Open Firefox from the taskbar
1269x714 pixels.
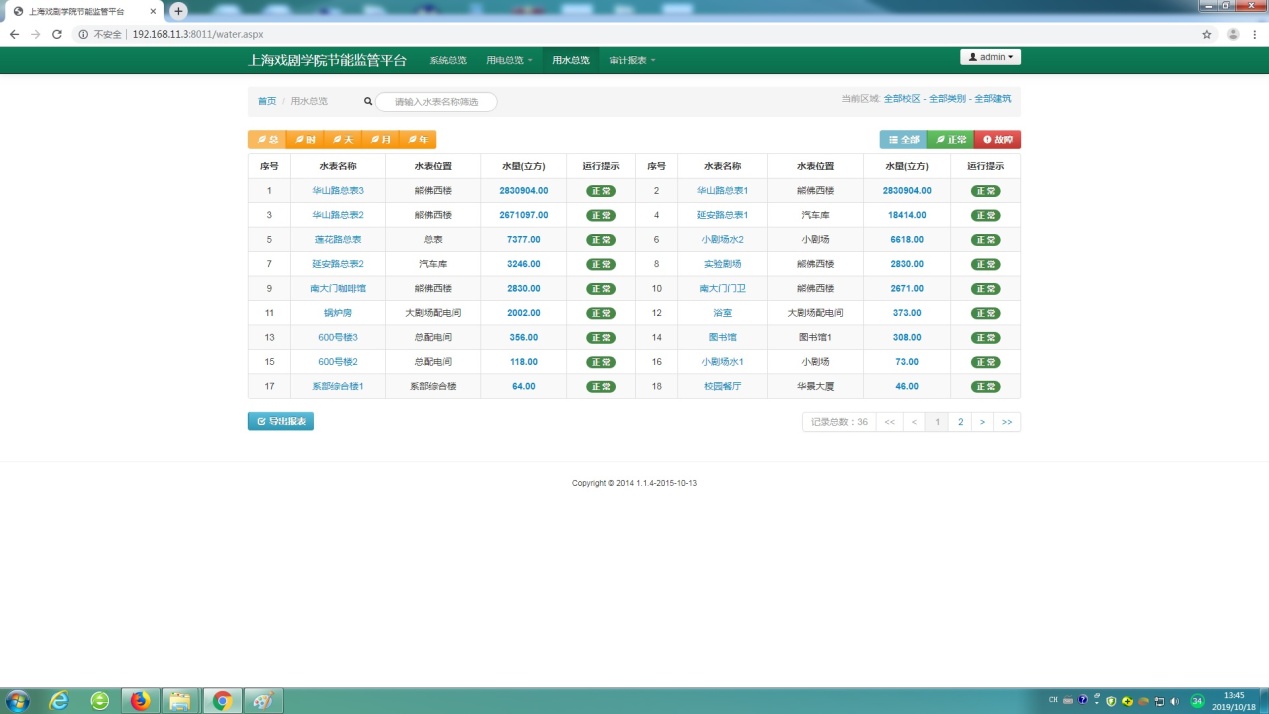(x=140, y=700)
